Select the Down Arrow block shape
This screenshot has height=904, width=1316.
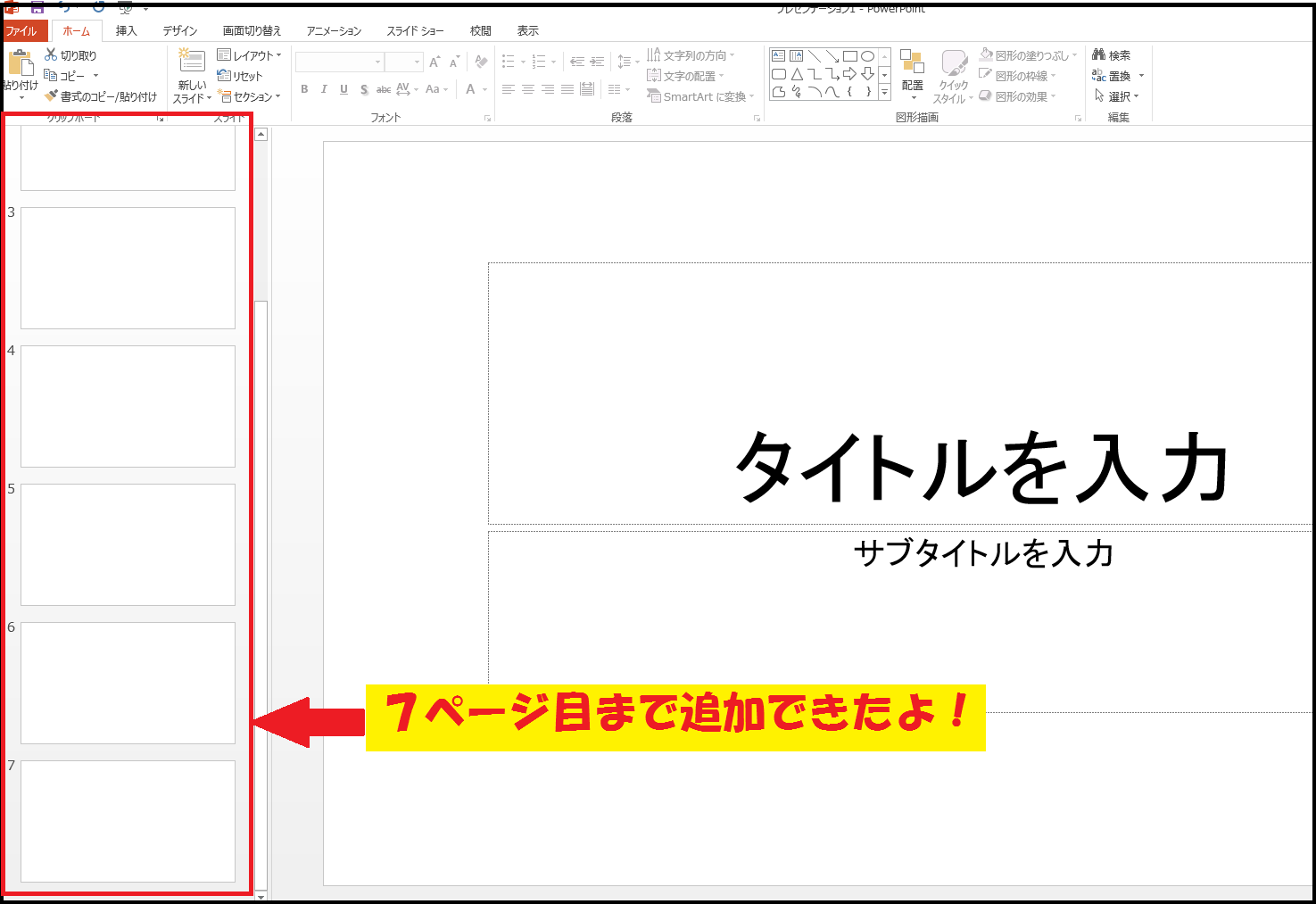click(x=867, y=74)
